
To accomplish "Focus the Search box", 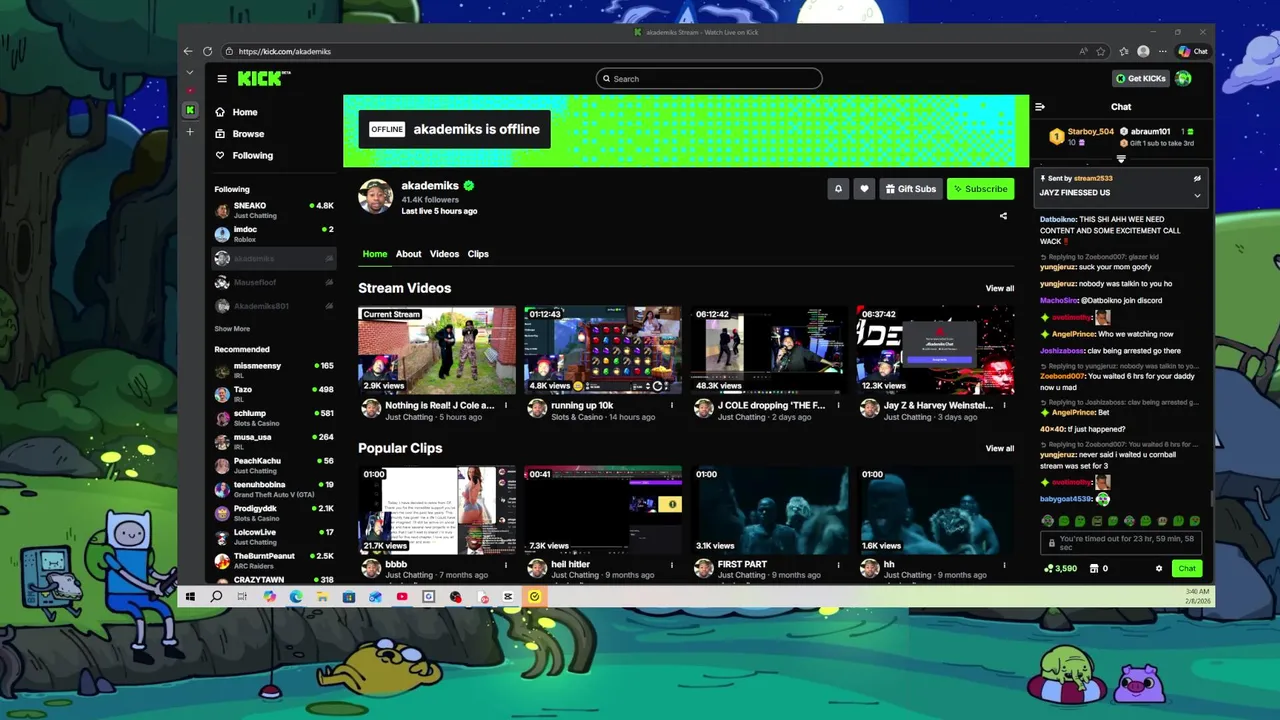I will point(709,78).
